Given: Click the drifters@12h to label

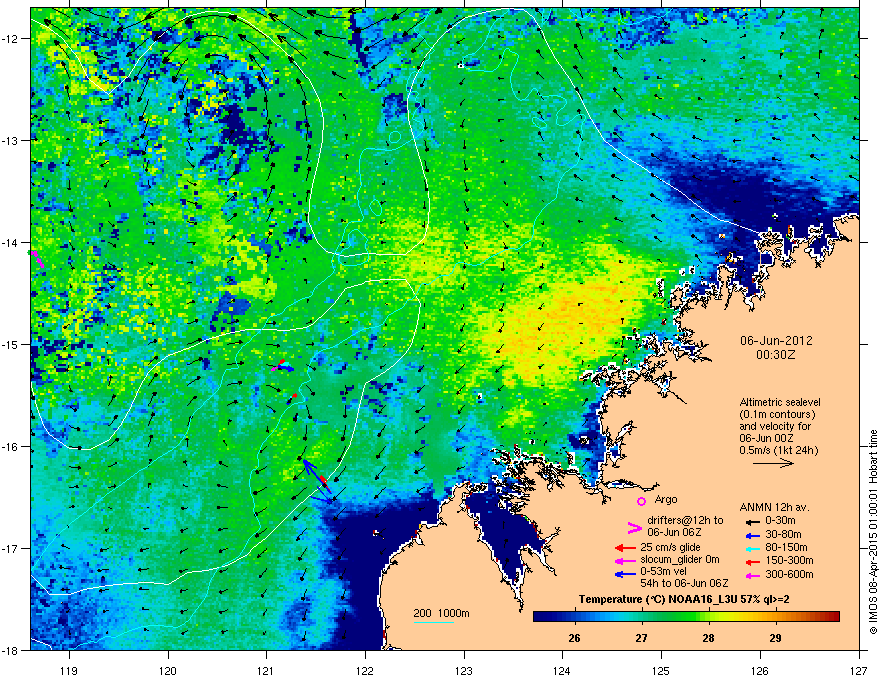Looking at the screenshot, I should (685, 520).
